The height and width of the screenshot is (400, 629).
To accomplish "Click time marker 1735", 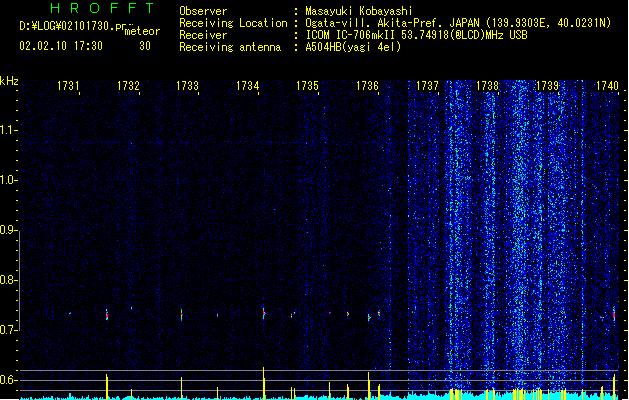I will click(x=307, y=86).
